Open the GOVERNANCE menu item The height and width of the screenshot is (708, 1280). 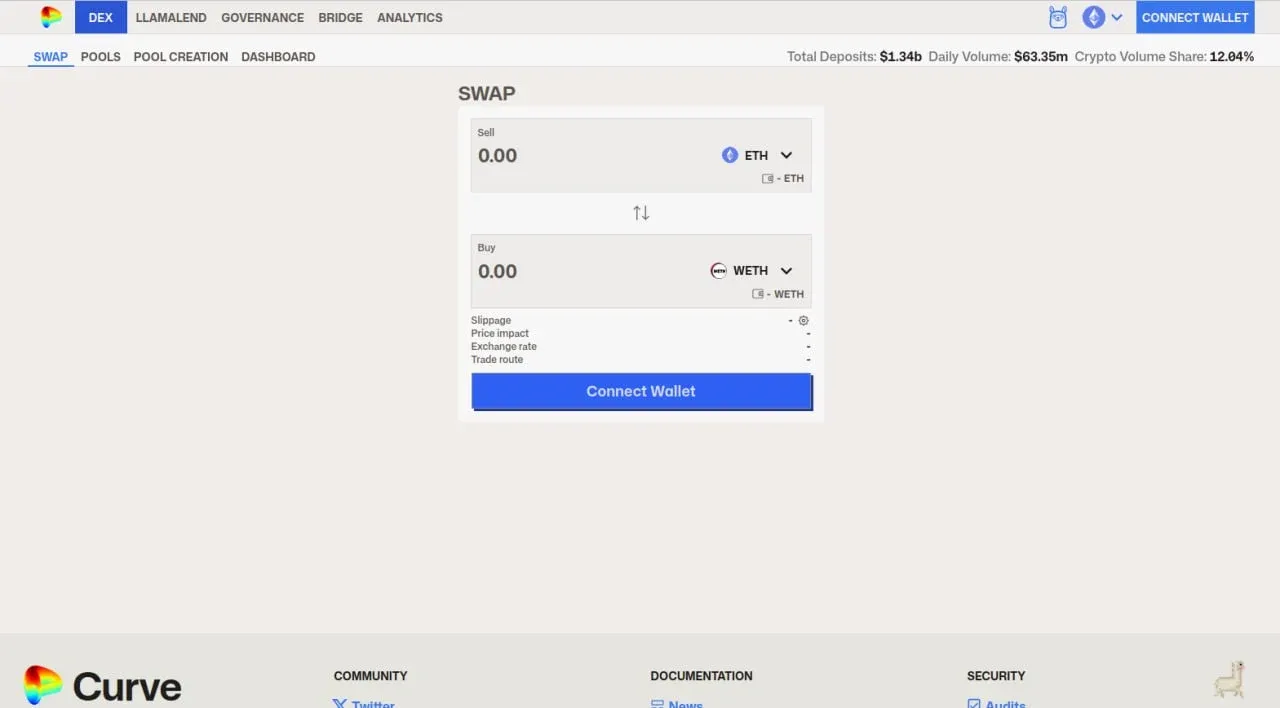click(x=262, y=17)
